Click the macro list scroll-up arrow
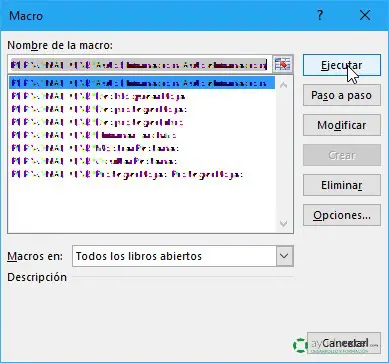 tap(284, 85)
